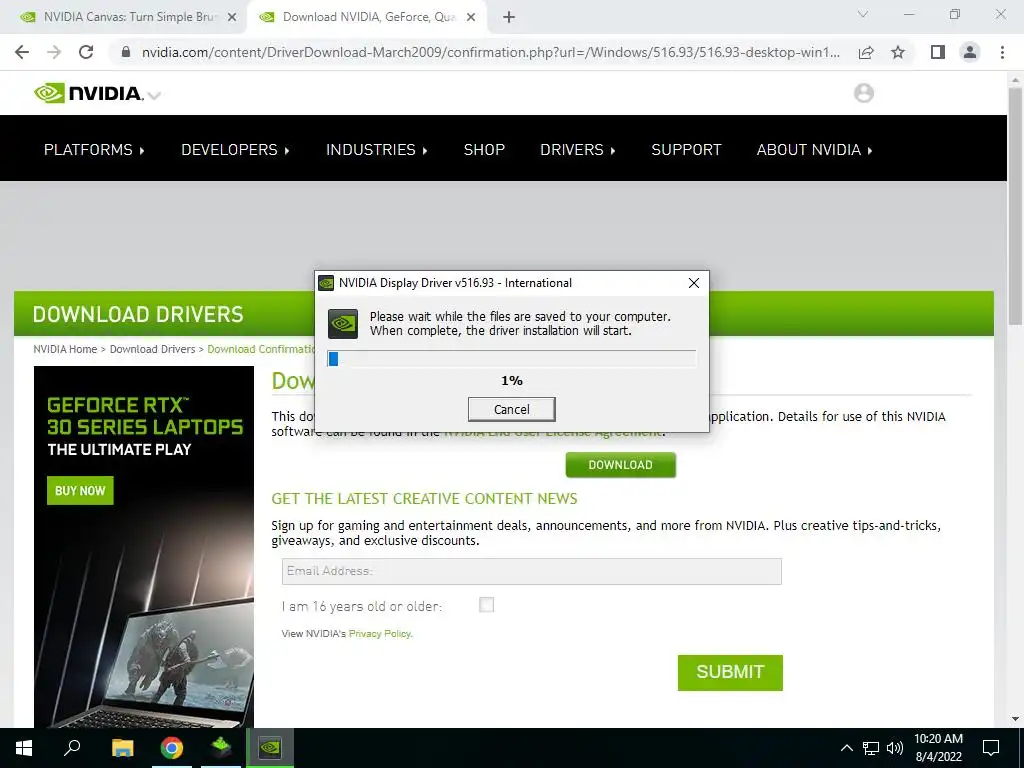
Task: Click the Email Address field
Action: (x=532, y=571)
